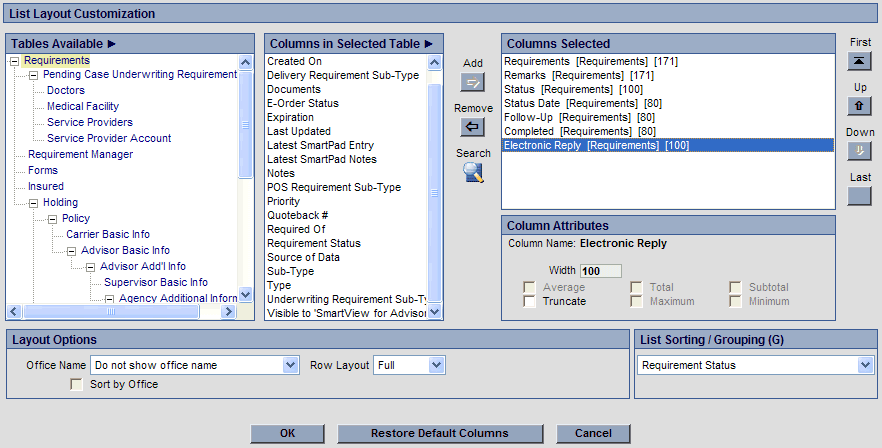Image resolution: width=882 pixels, height=448 pixels.
Task: Click the Remove arrow icon
Action: (473, 127)
